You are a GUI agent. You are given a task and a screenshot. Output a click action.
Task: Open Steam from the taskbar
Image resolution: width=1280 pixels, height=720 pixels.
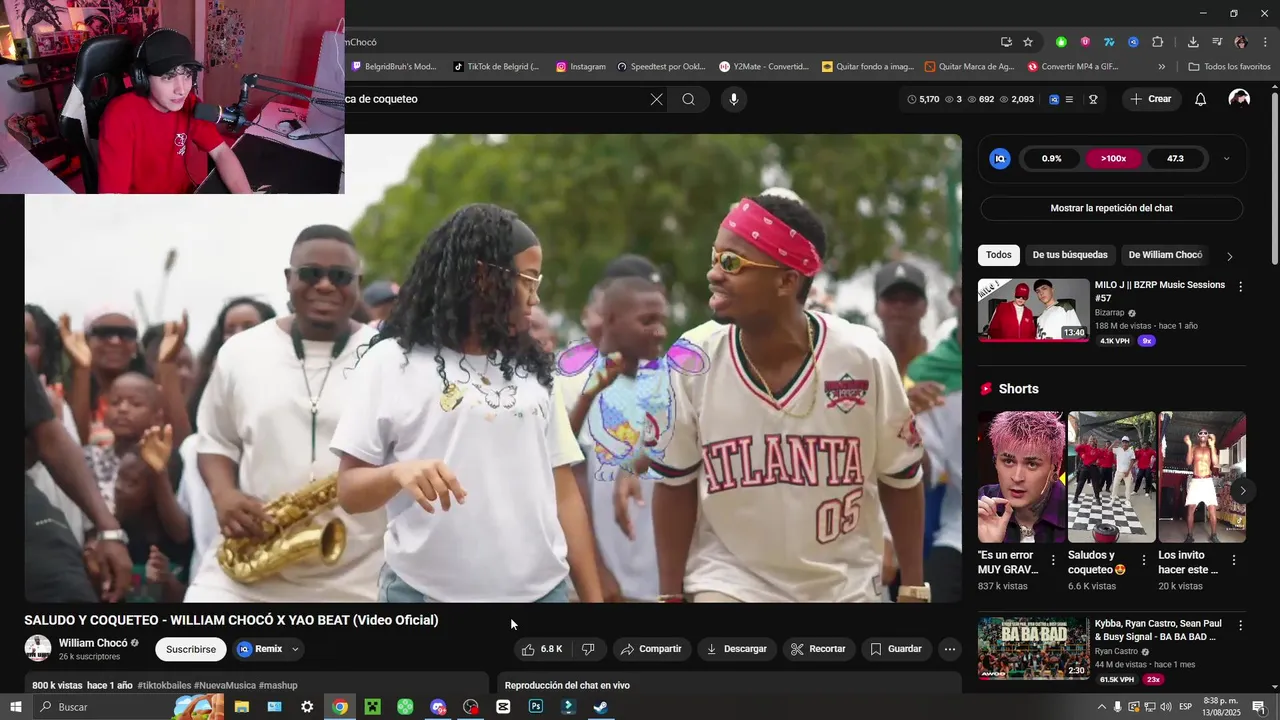point(600,707)
